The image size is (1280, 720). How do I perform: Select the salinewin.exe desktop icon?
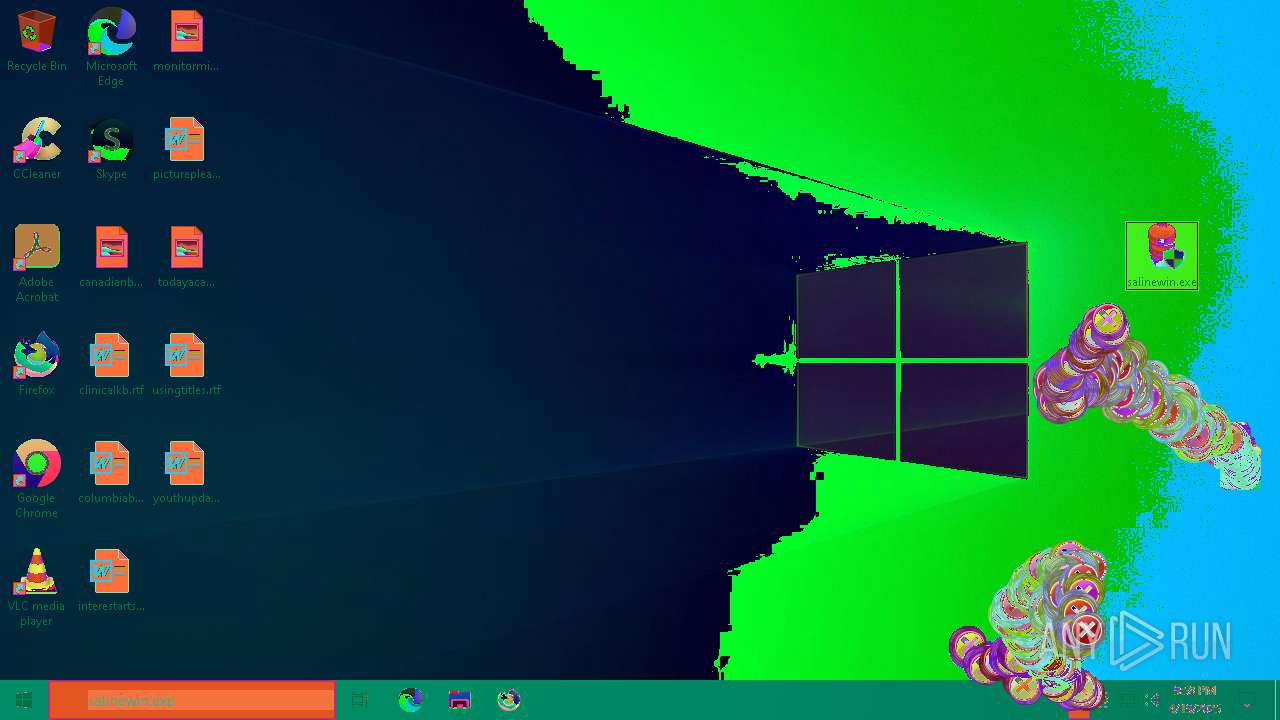coord(1161,256)
